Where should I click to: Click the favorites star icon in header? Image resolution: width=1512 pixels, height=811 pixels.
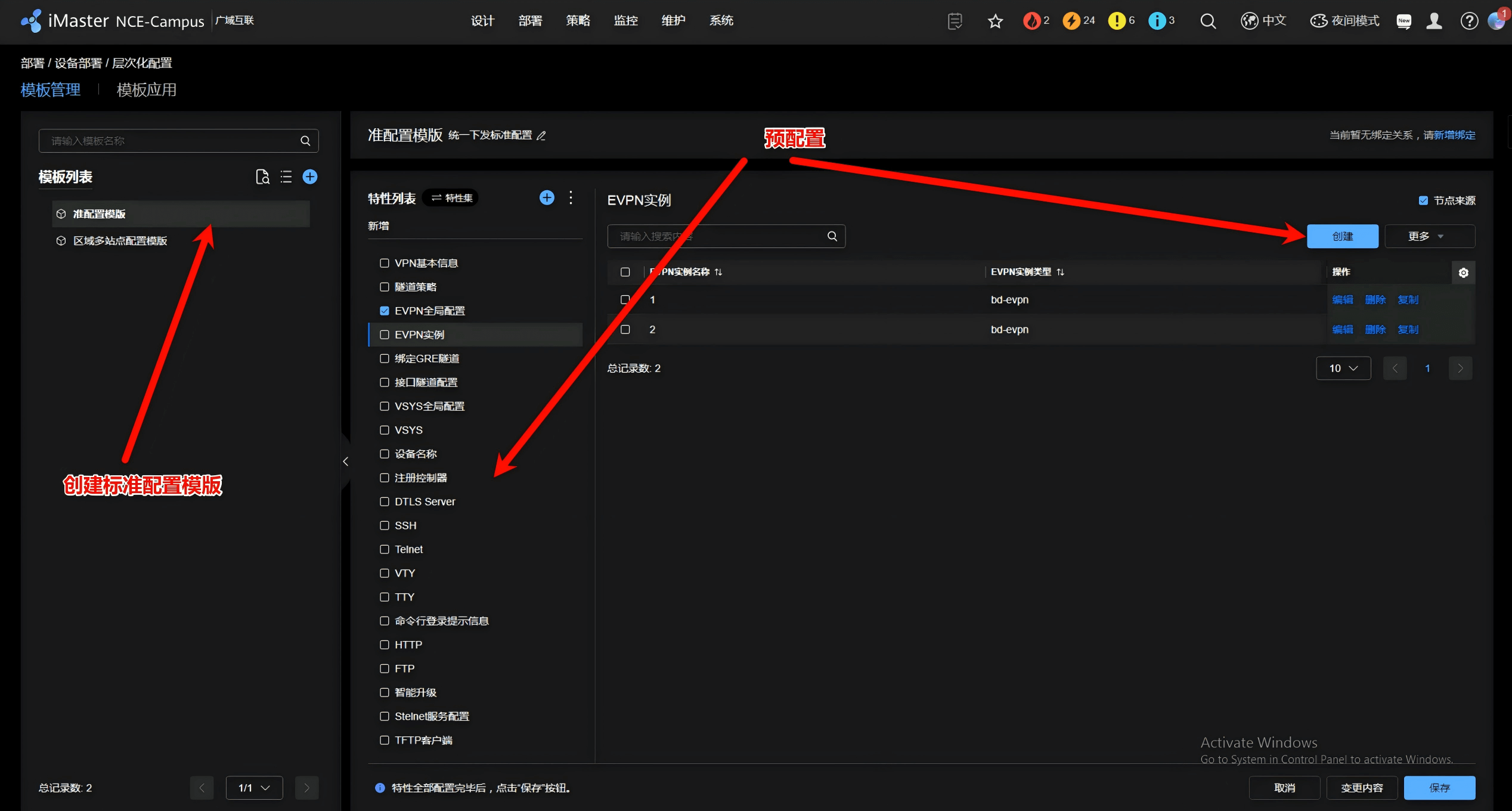pos(995,21)
